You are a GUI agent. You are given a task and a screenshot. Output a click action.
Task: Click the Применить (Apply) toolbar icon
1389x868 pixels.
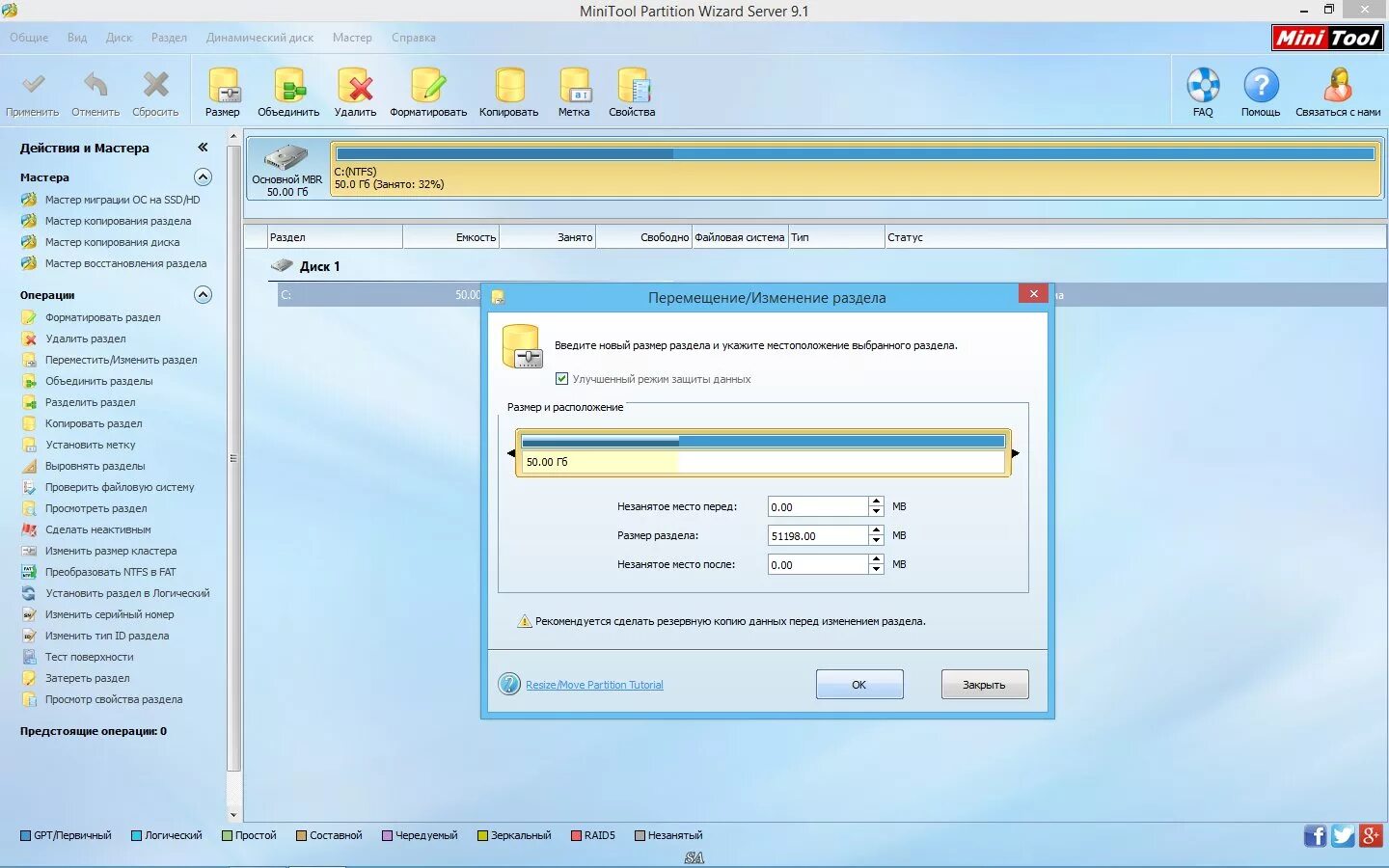tap(33, 94)
